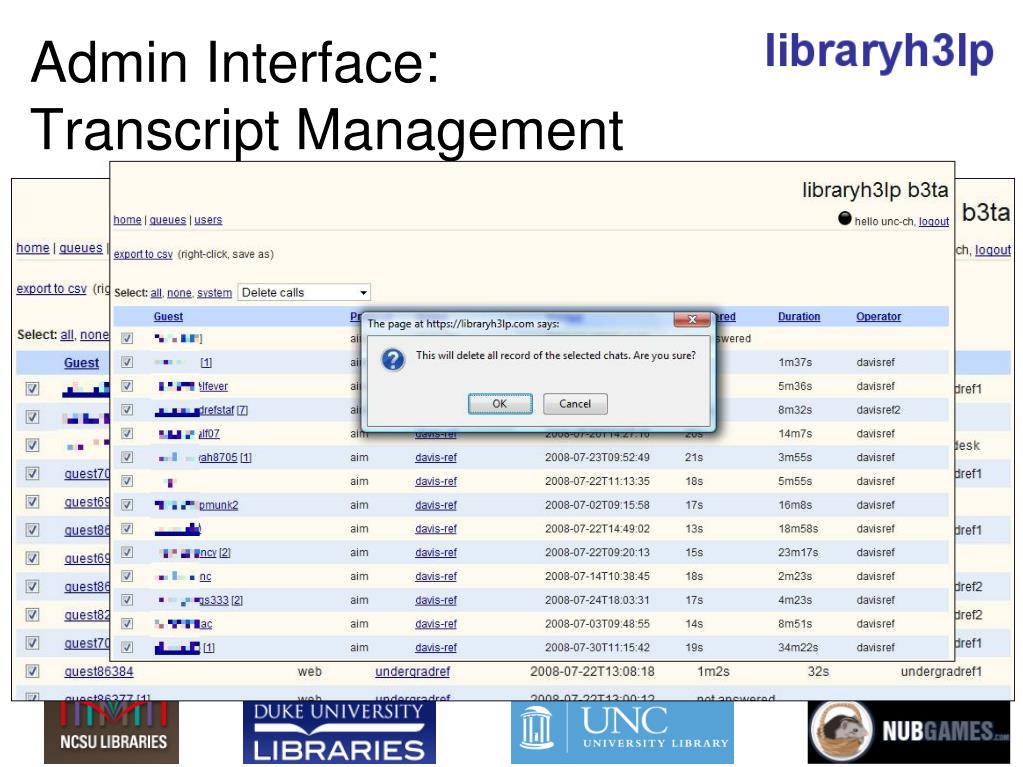Open davis-ref queue for the 2008-07-02T09:15:58 row
Screen dimensions: 1023x767
tap(436, 505)
